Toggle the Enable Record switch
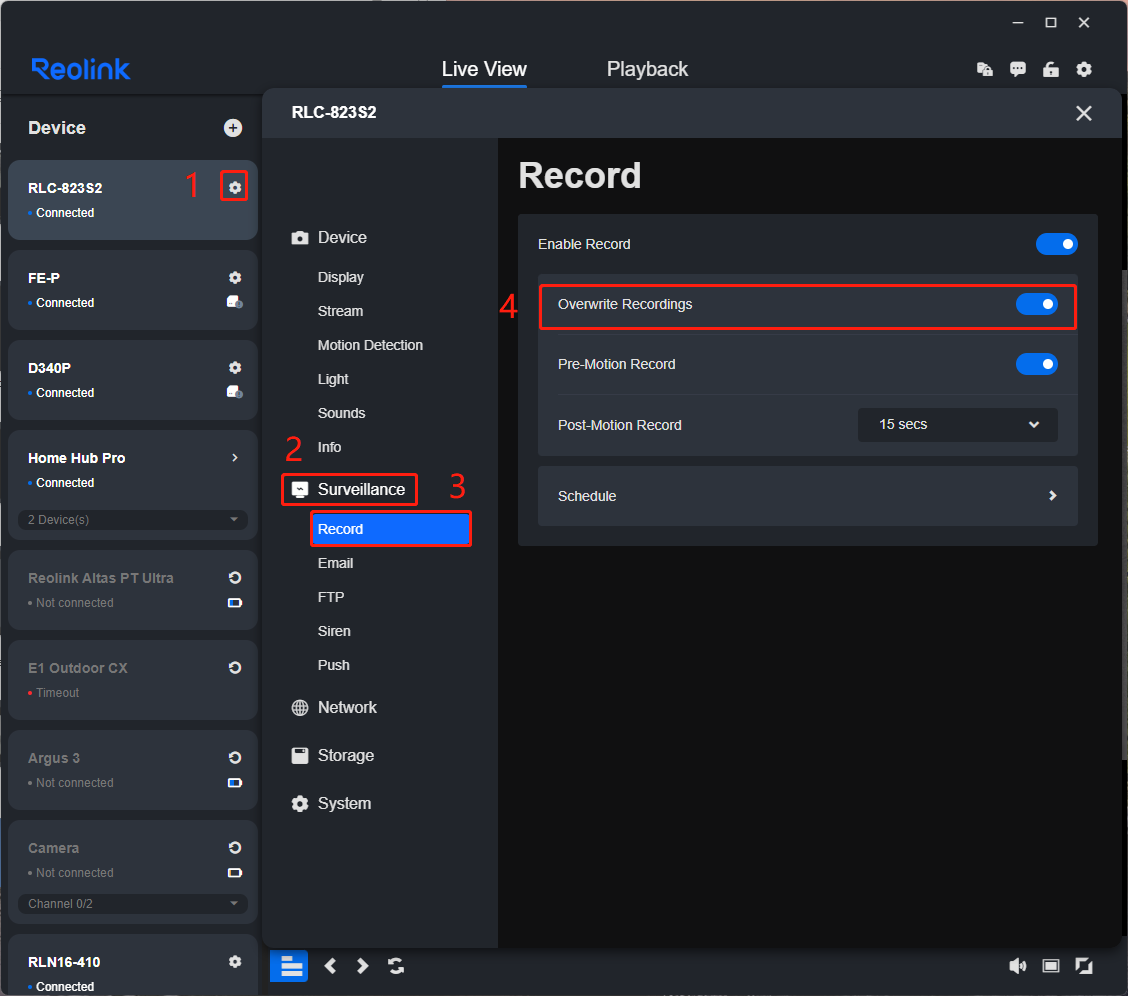Screen dimensions: 1128x996 [1056, 244]
